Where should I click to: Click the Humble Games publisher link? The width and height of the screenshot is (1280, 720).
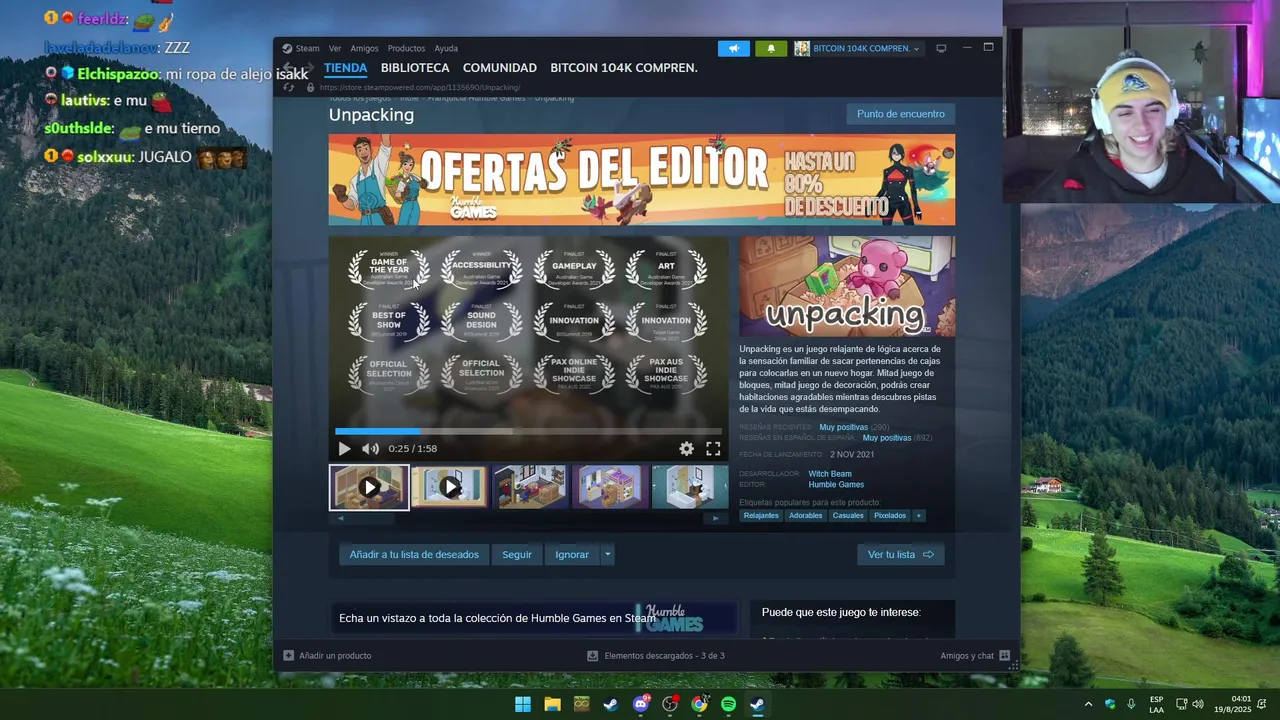(836, 485)
